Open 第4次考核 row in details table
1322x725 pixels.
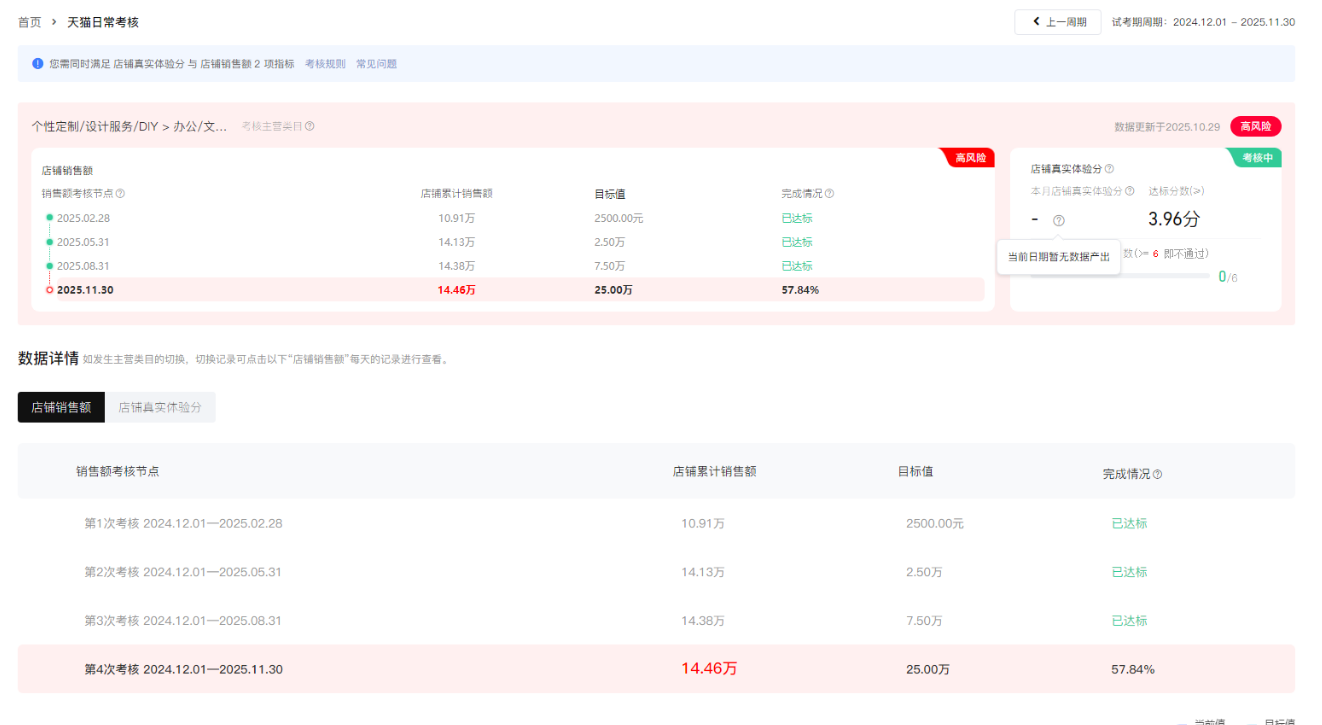[183, 669]
